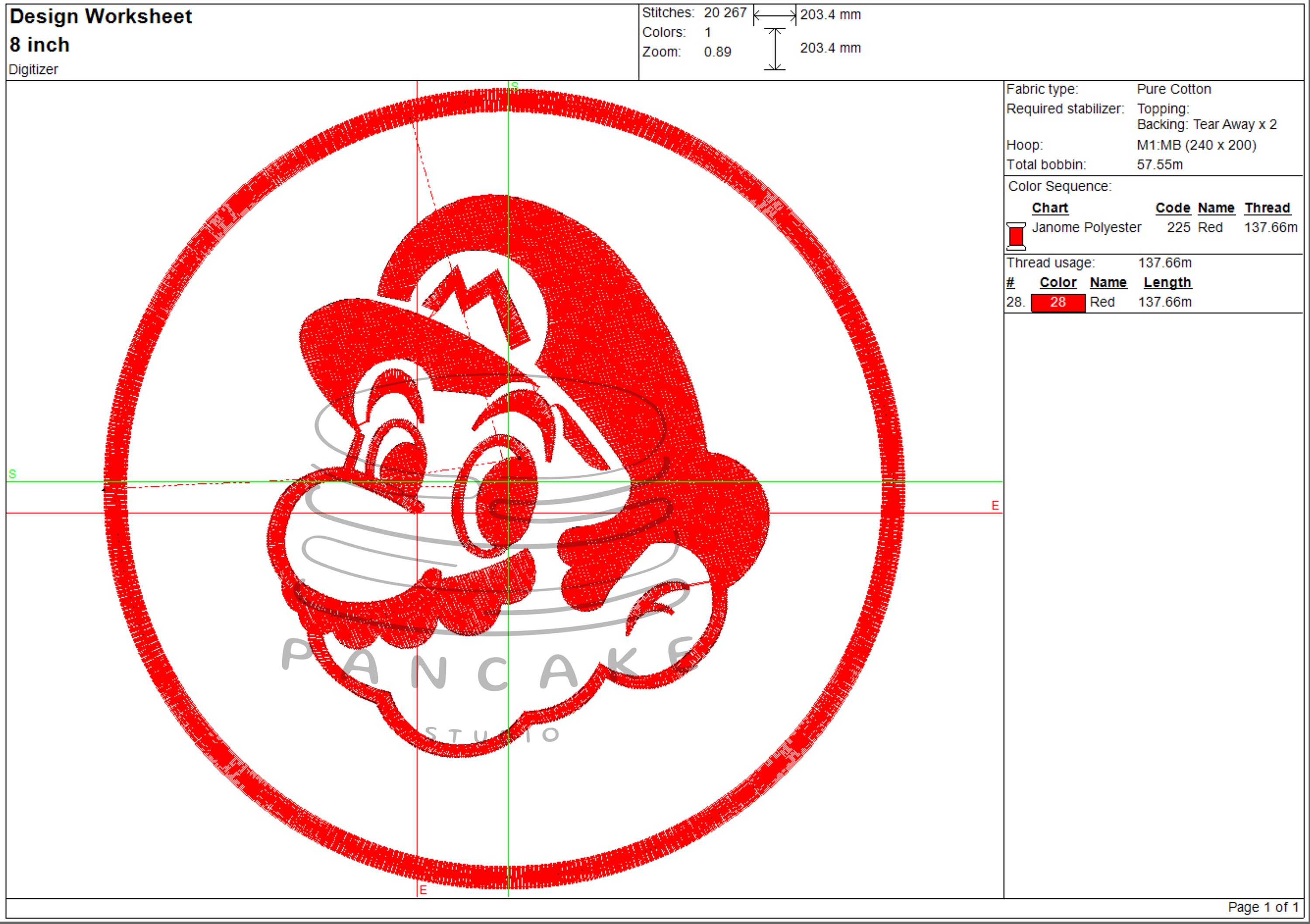Click the Chart column header

tap(1050, 208)
